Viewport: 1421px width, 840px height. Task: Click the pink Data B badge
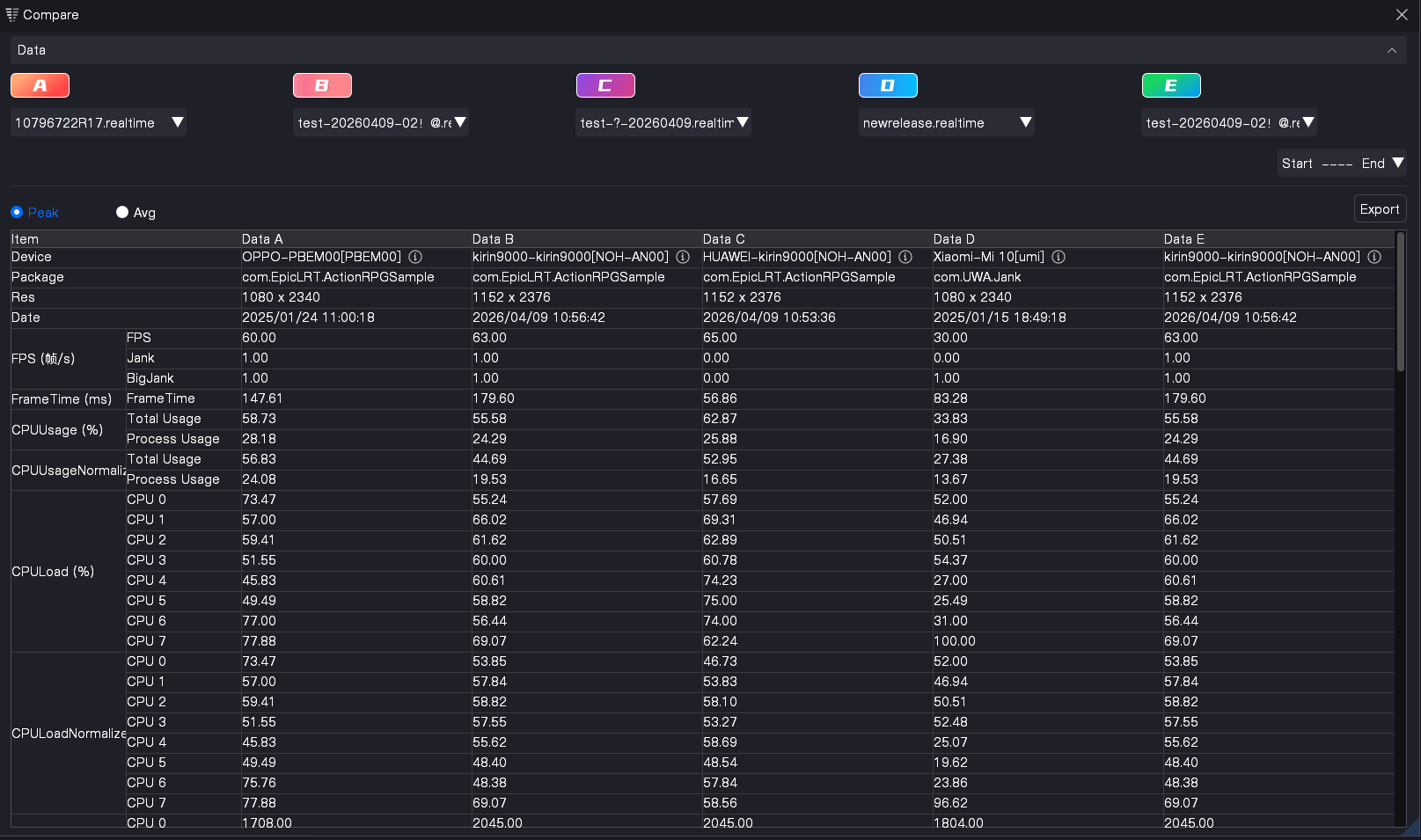pyautogui.click(x=322, y=85)
